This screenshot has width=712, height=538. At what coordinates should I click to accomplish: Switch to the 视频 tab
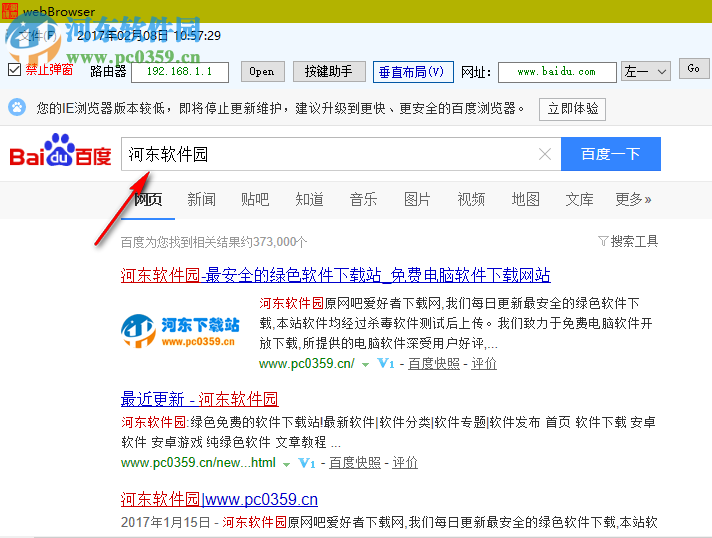click(471, 199)
